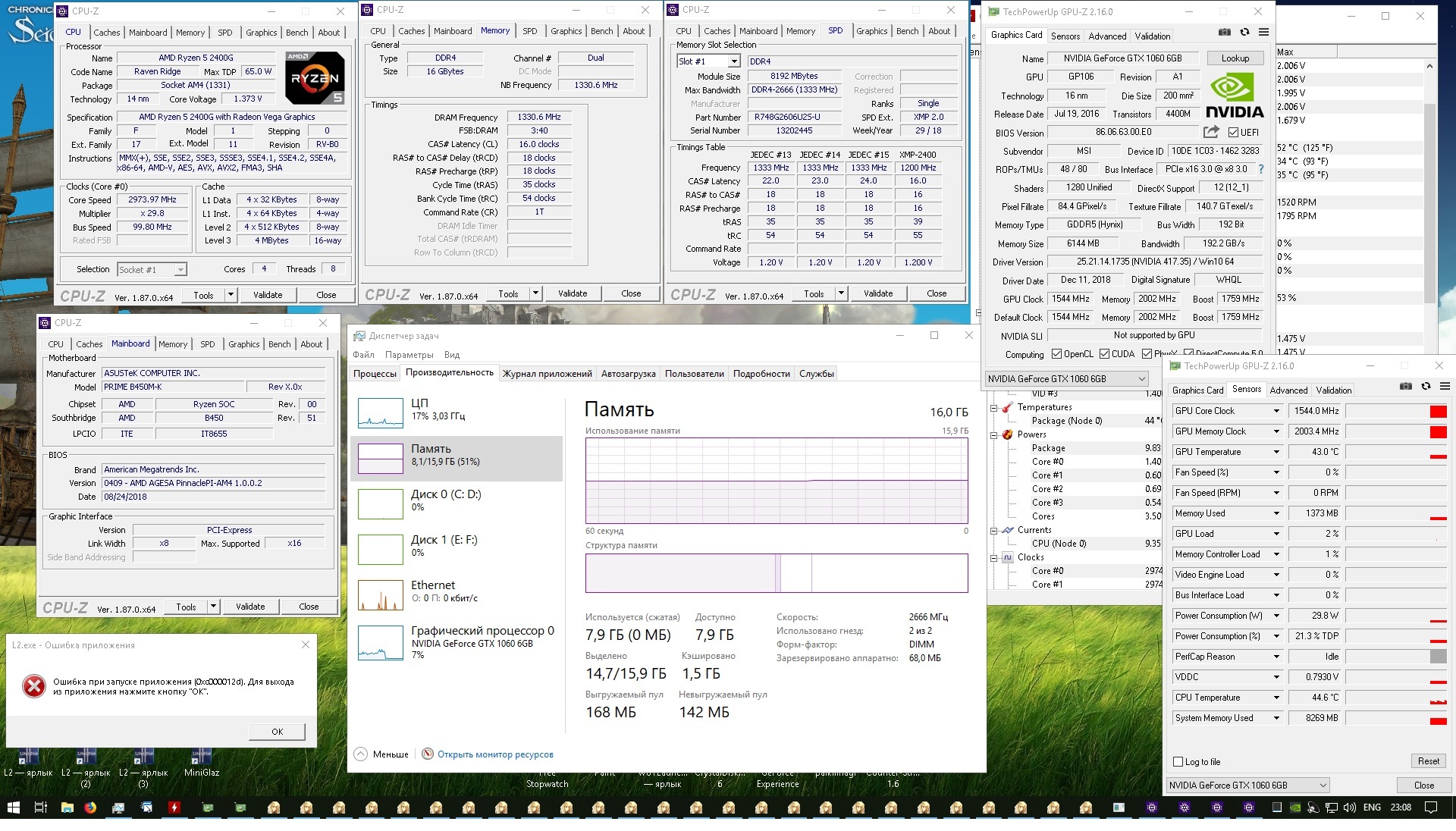The width and height of the screenshot is (1456, 831).
Task: Open the Файл menu in Task Manager
Action: [363, 355]
